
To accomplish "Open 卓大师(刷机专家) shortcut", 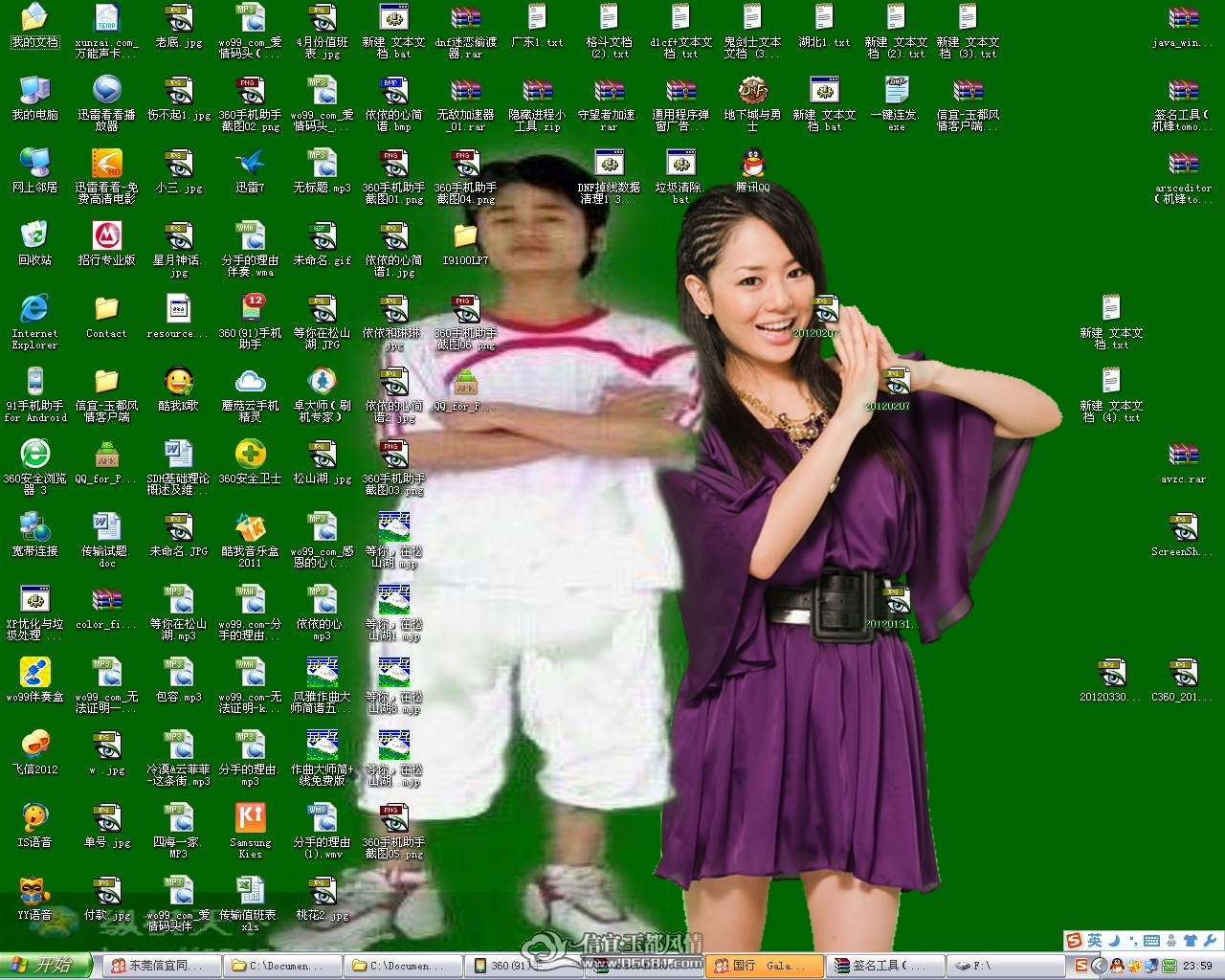I will (x=322, y=394).
